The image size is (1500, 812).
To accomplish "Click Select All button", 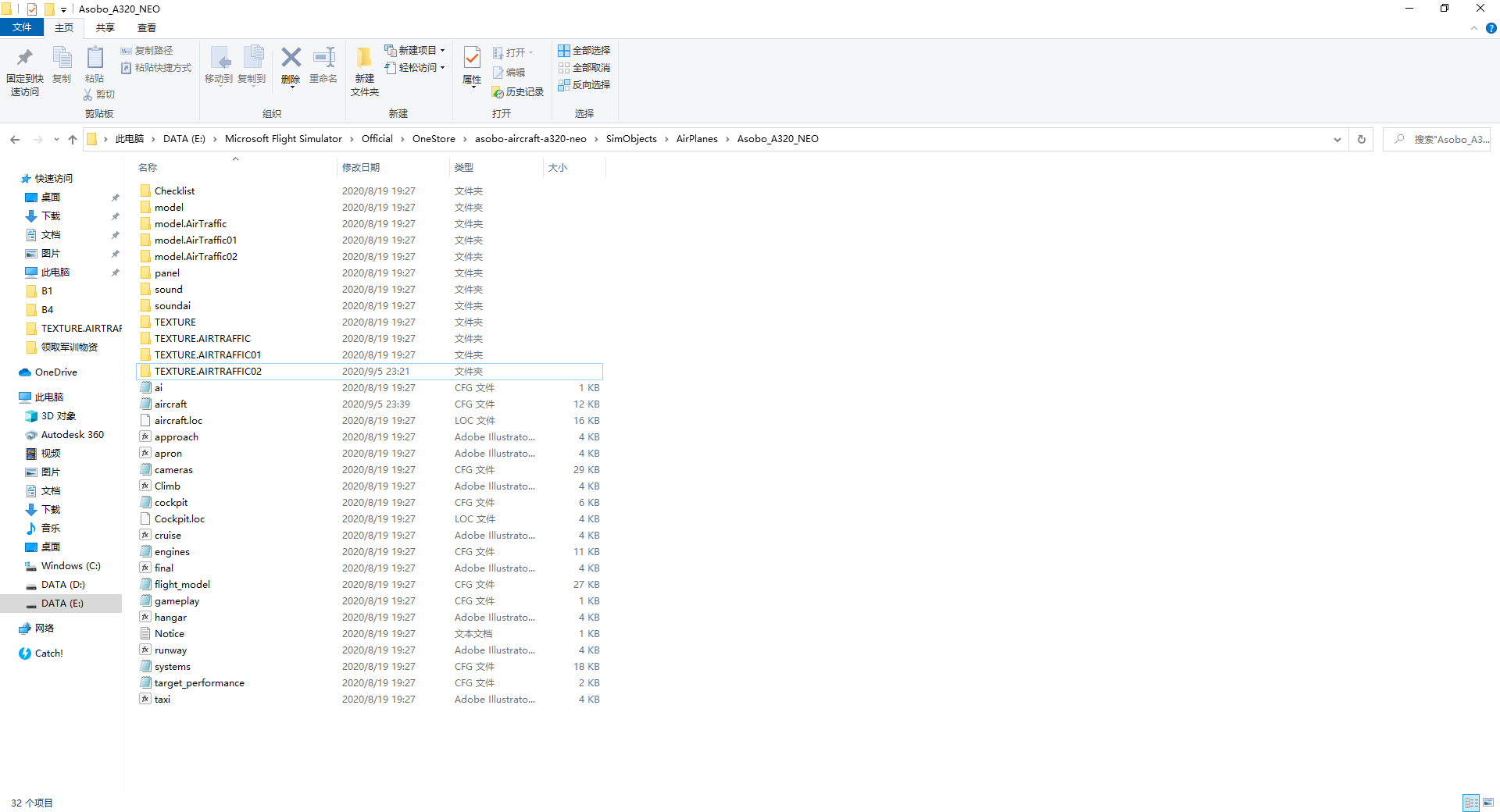I will pos(584,51).
